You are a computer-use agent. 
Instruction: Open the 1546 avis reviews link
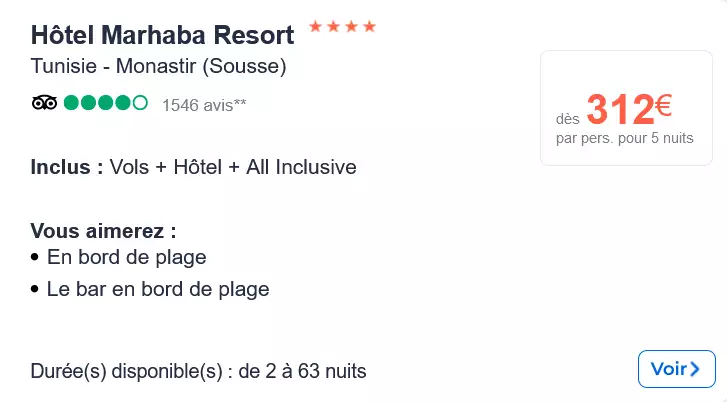(203, 103)
